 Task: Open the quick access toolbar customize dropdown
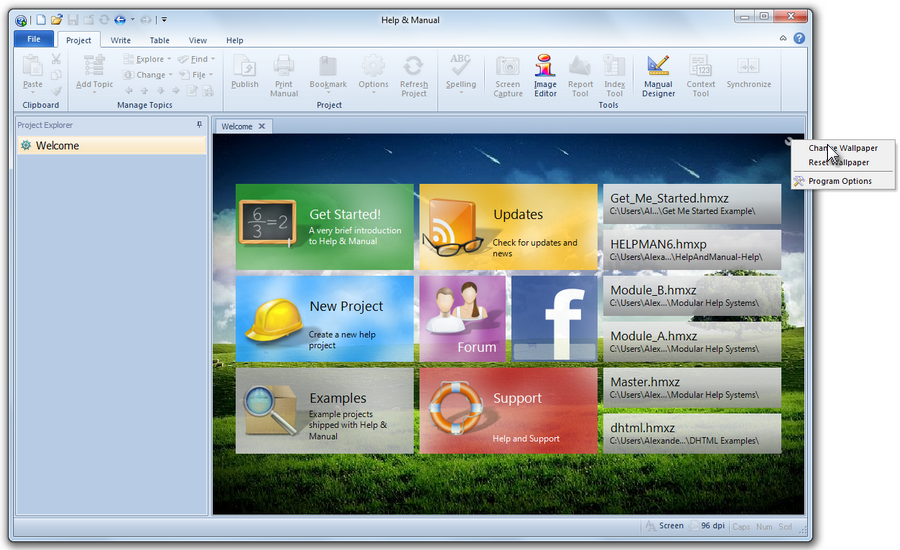[164, 20]
